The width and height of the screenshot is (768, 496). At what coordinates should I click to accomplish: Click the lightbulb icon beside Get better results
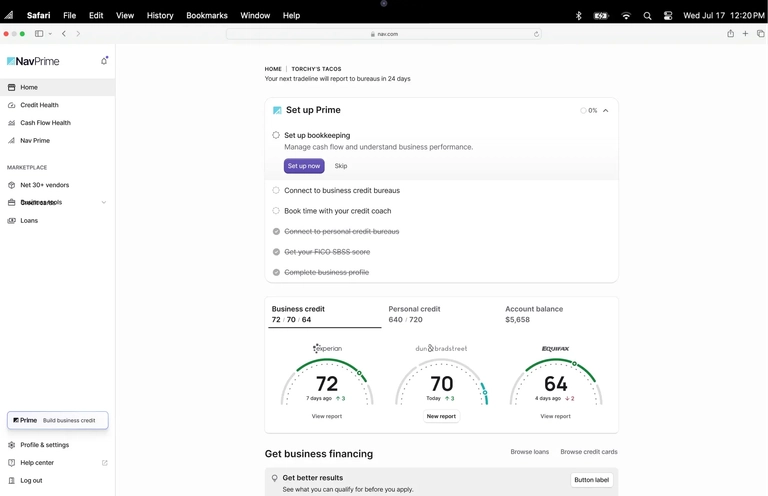275,478
